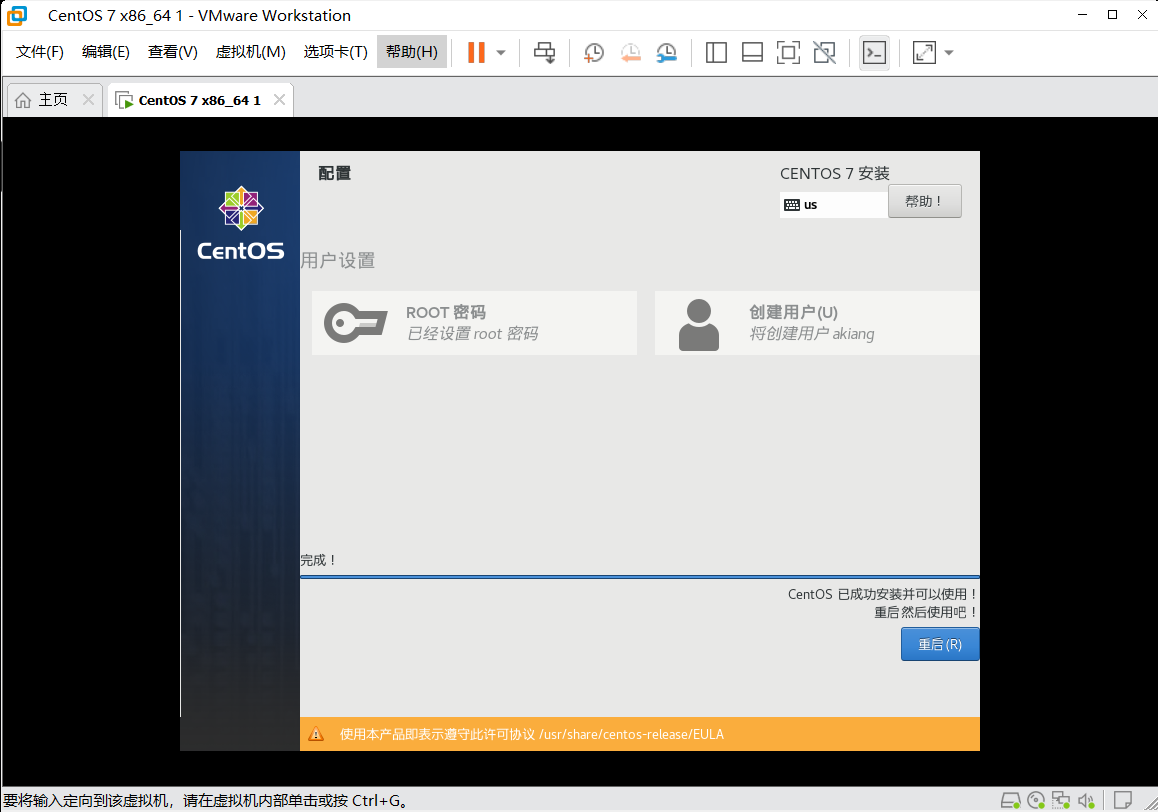The image size is (1158, 812).
Task: Open the 虚拟机(M) menu
Action: 250,52
